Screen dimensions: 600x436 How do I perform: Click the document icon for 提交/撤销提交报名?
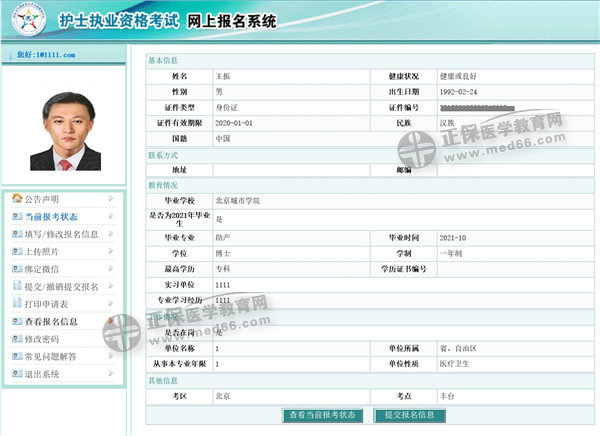[x=17, y=286]
